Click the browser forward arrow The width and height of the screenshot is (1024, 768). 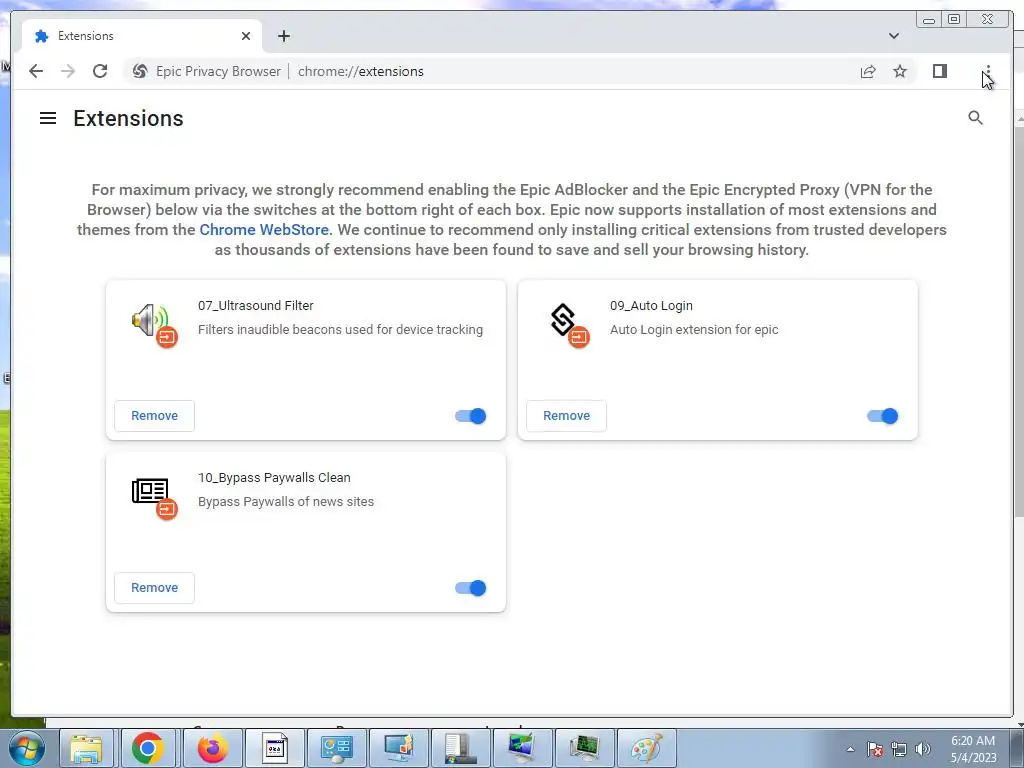pos(68,71)
